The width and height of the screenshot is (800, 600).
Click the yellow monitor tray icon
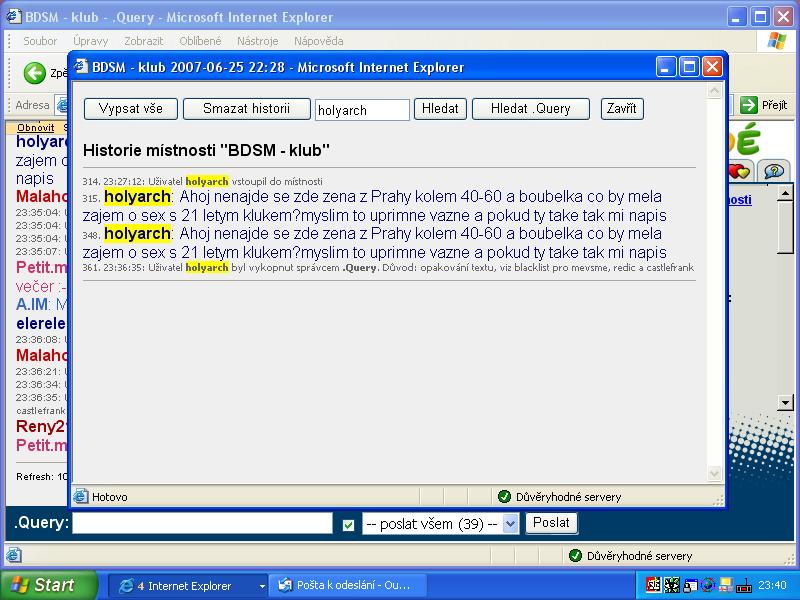[x=726, y=585]
